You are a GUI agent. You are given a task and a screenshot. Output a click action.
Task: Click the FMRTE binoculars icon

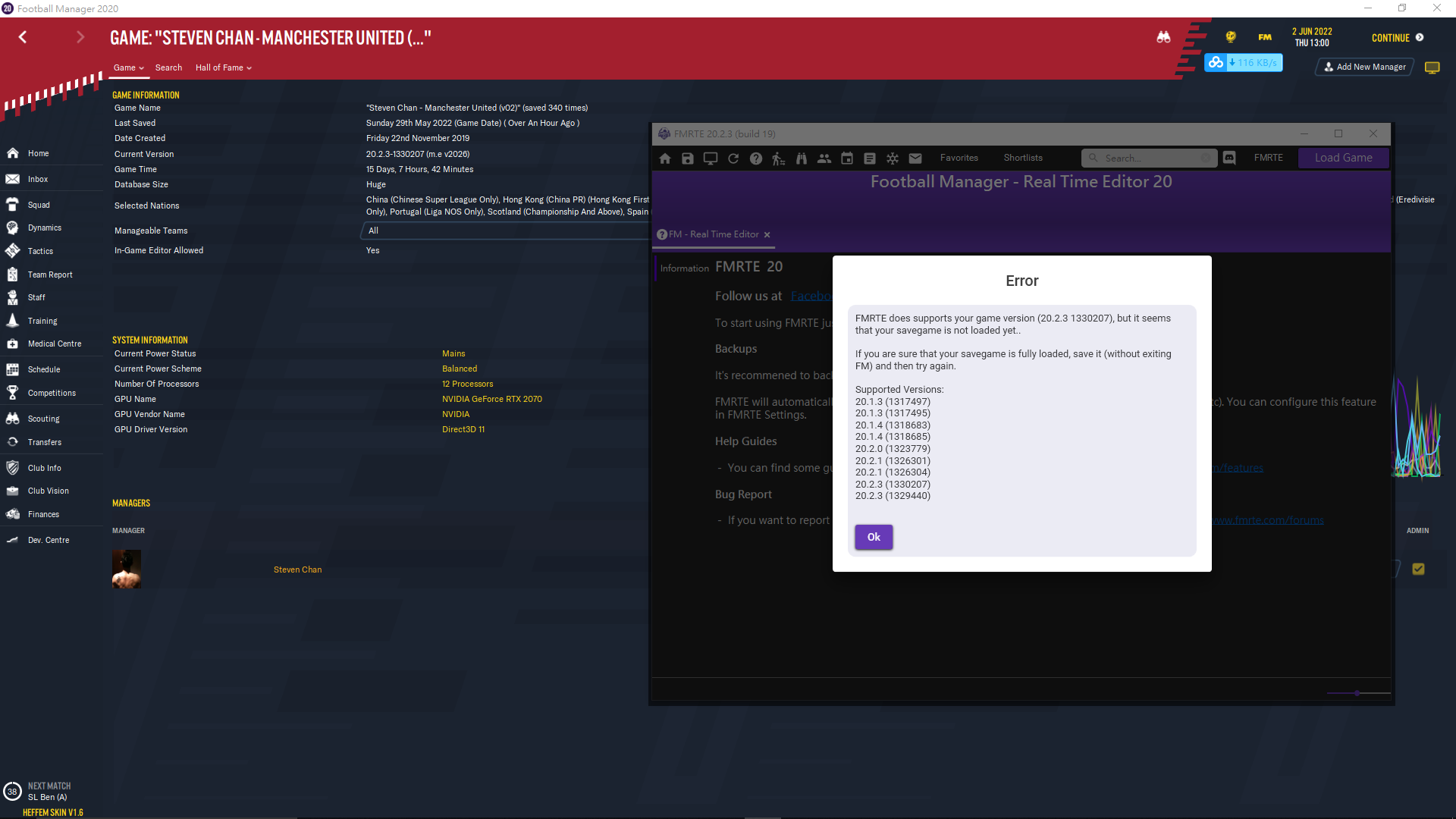click(802, 158)
